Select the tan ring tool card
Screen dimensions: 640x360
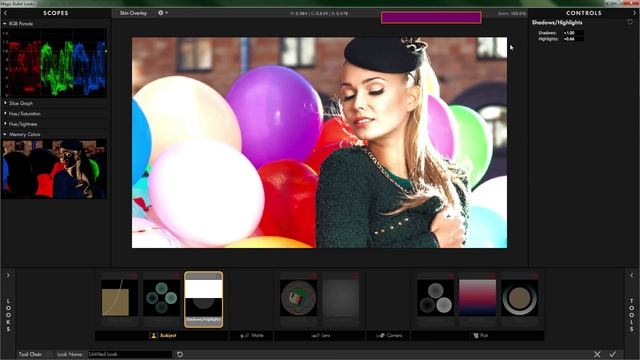[519, 298]
